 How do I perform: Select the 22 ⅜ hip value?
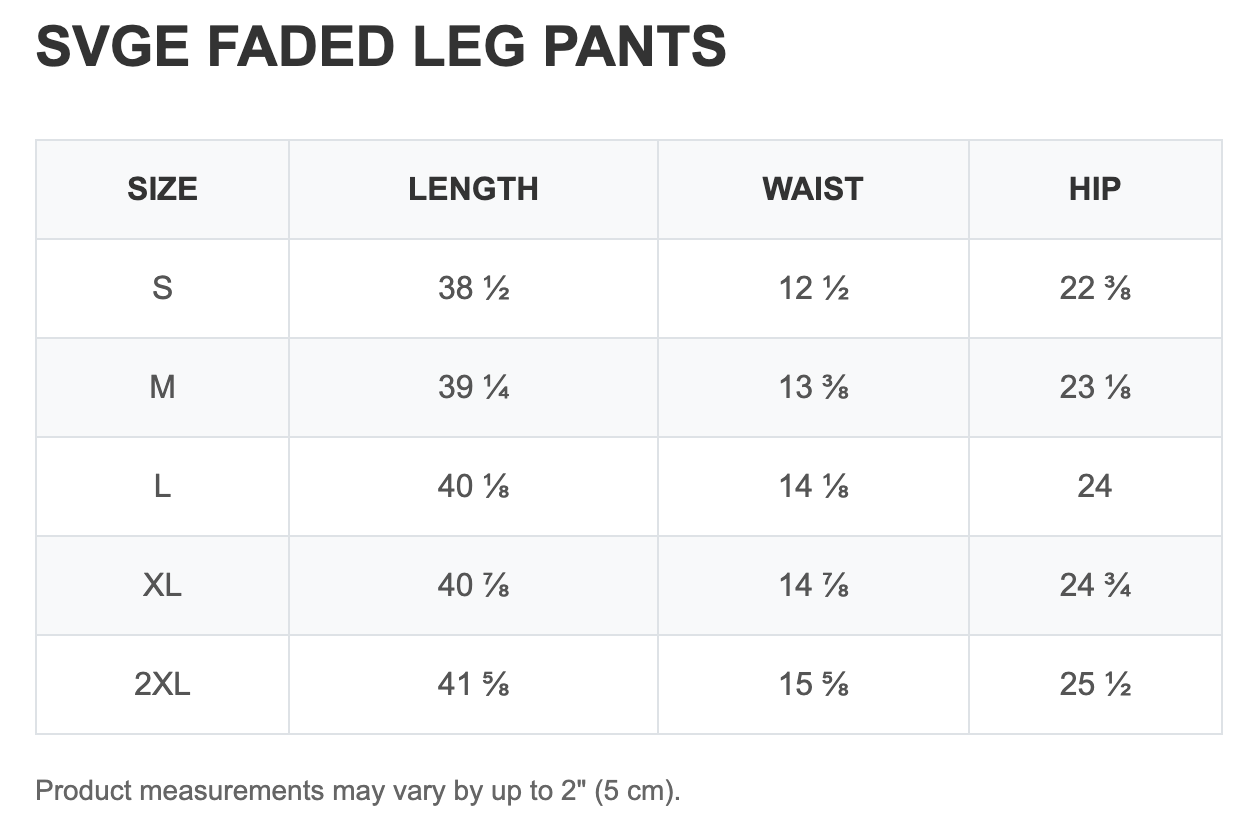(1095, 288)
